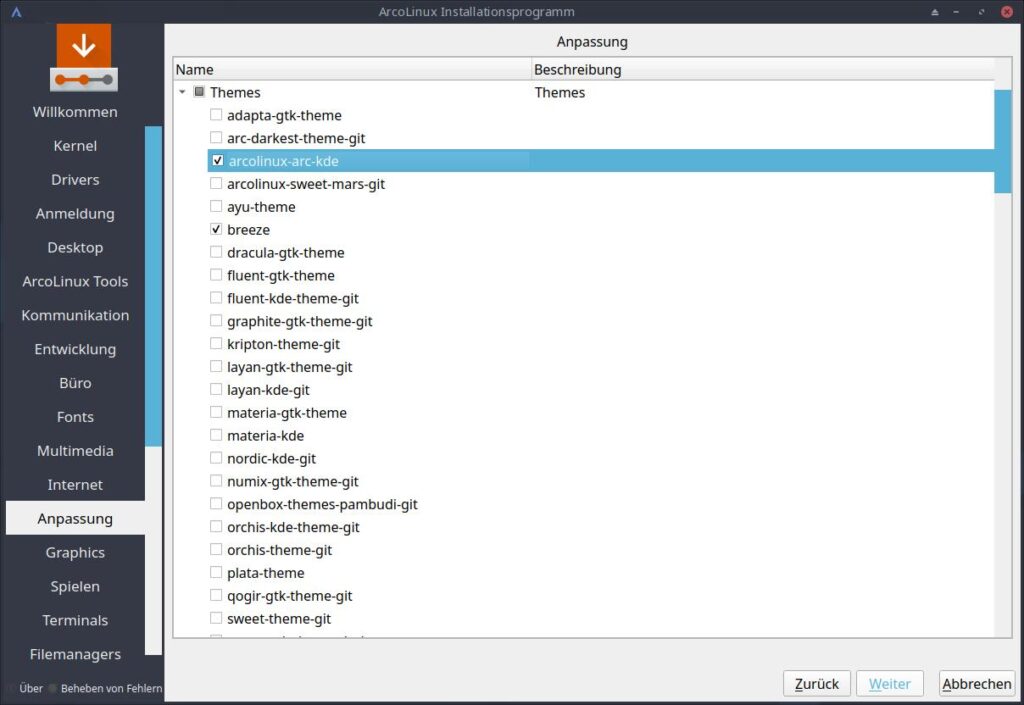Viewport: 1024px width, 705px height.
Task: Go to the Willkommen step
Action: pyautogui.click(x=75, y=112)
